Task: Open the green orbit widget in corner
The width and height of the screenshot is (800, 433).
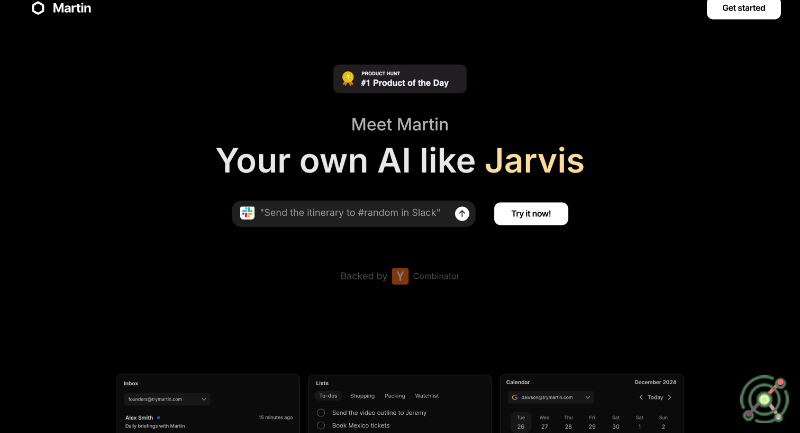Action: (x=764, y=399)
